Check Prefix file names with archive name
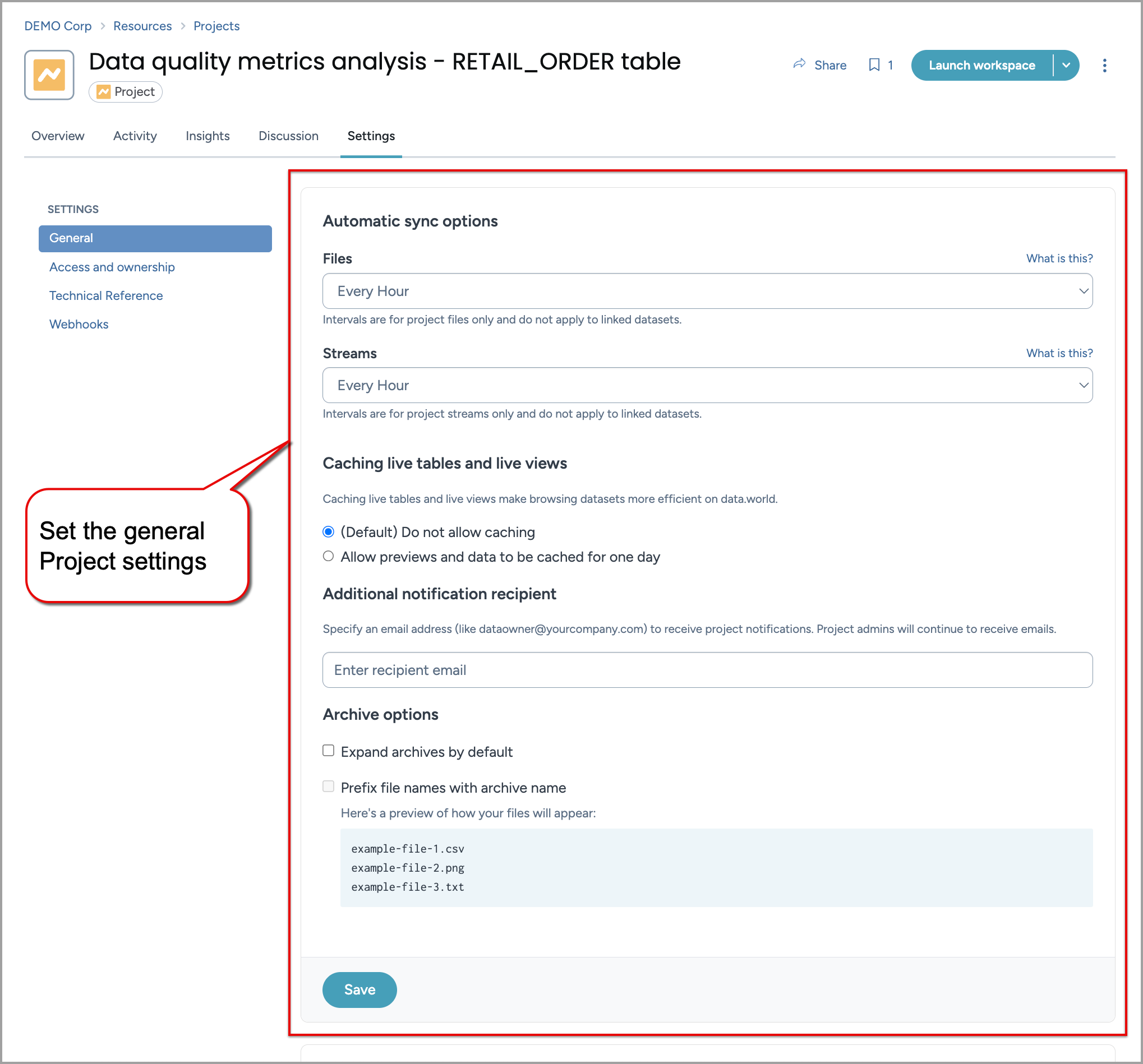1143x1064 pixels. pos(328,787)
